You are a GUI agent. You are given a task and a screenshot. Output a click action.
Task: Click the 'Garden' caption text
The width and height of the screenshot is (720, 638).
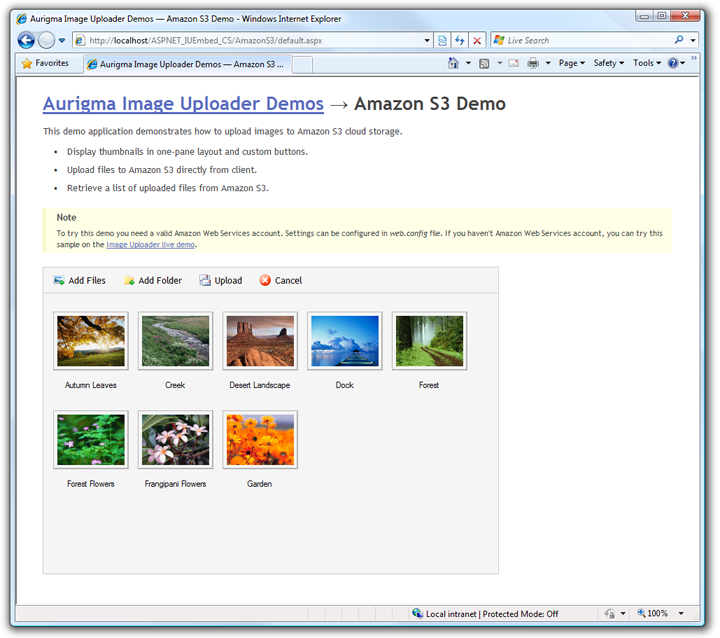click(x=259, y=484)
